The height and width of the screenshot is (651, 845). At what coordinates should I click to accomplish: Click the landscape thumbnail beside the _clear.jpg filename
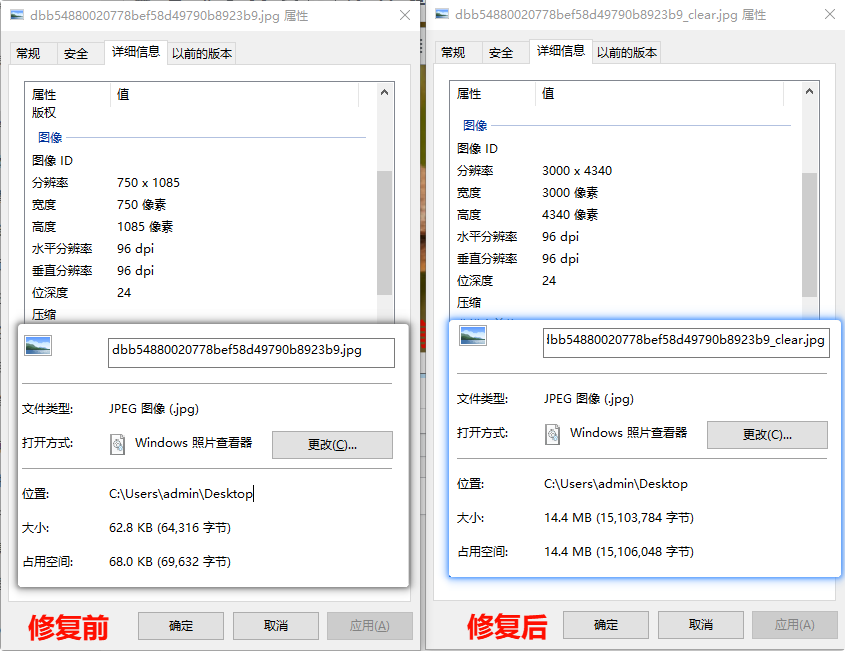(x=473, y=335)
